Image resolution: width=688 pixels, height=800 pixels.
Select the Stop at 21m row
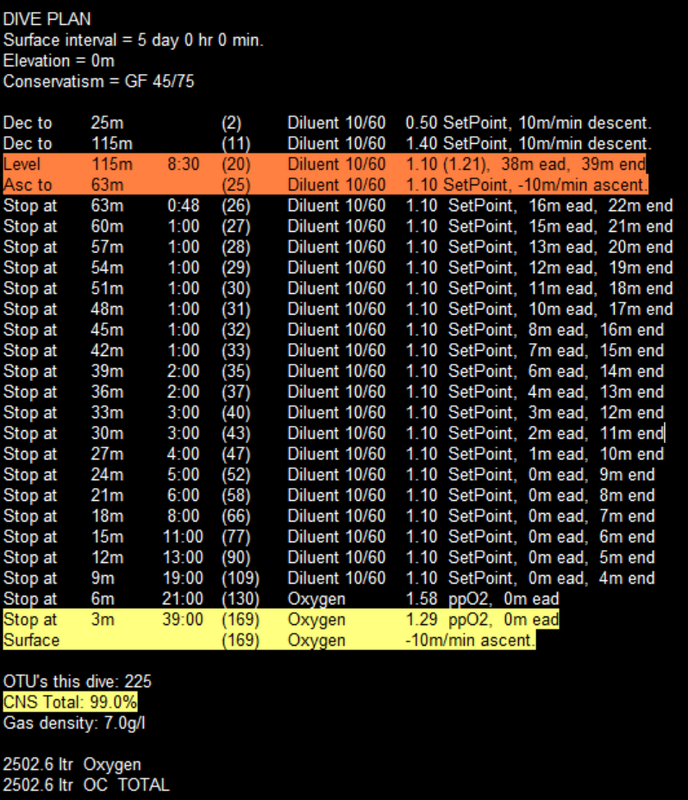pos(329,495)
